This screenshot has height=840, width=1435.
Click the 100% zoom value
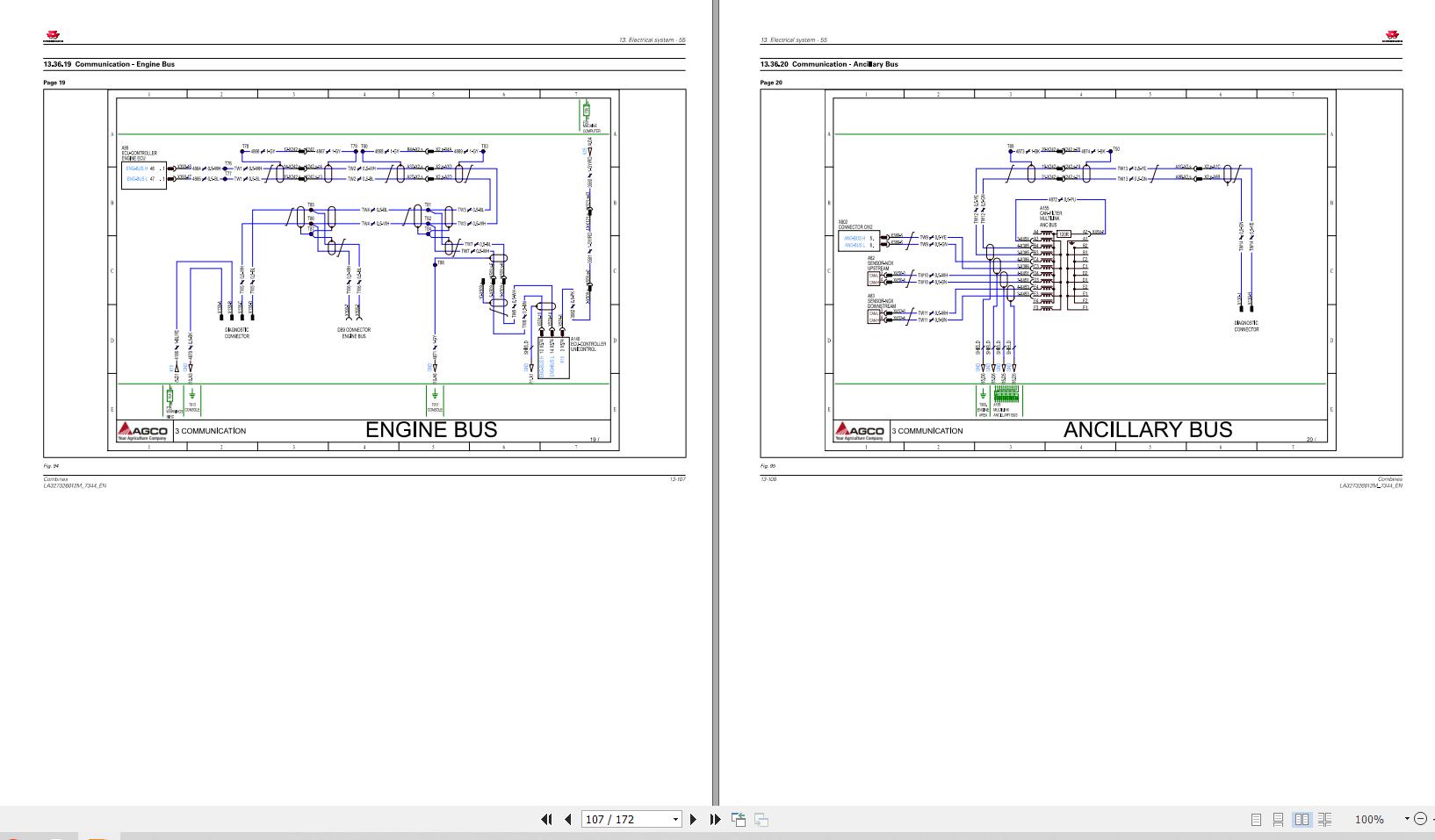coord(1368,819)
